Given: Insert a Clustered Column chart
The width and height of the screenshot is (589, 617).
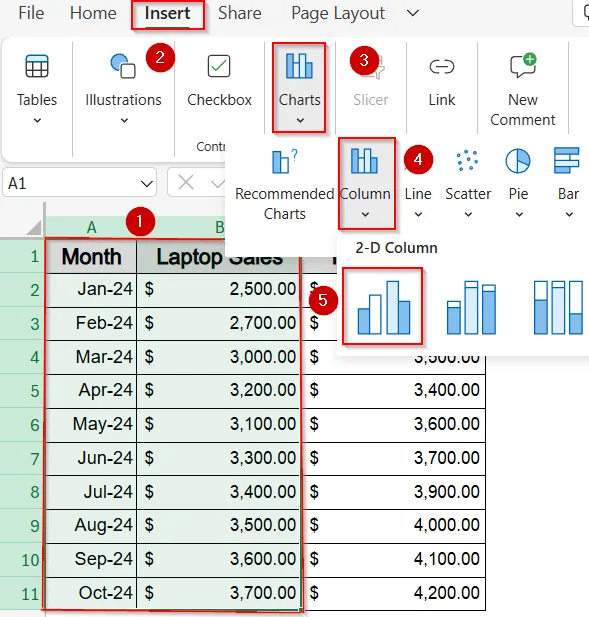Looking at the screenshot, I should pyautogui.click(x=384, y=307).
